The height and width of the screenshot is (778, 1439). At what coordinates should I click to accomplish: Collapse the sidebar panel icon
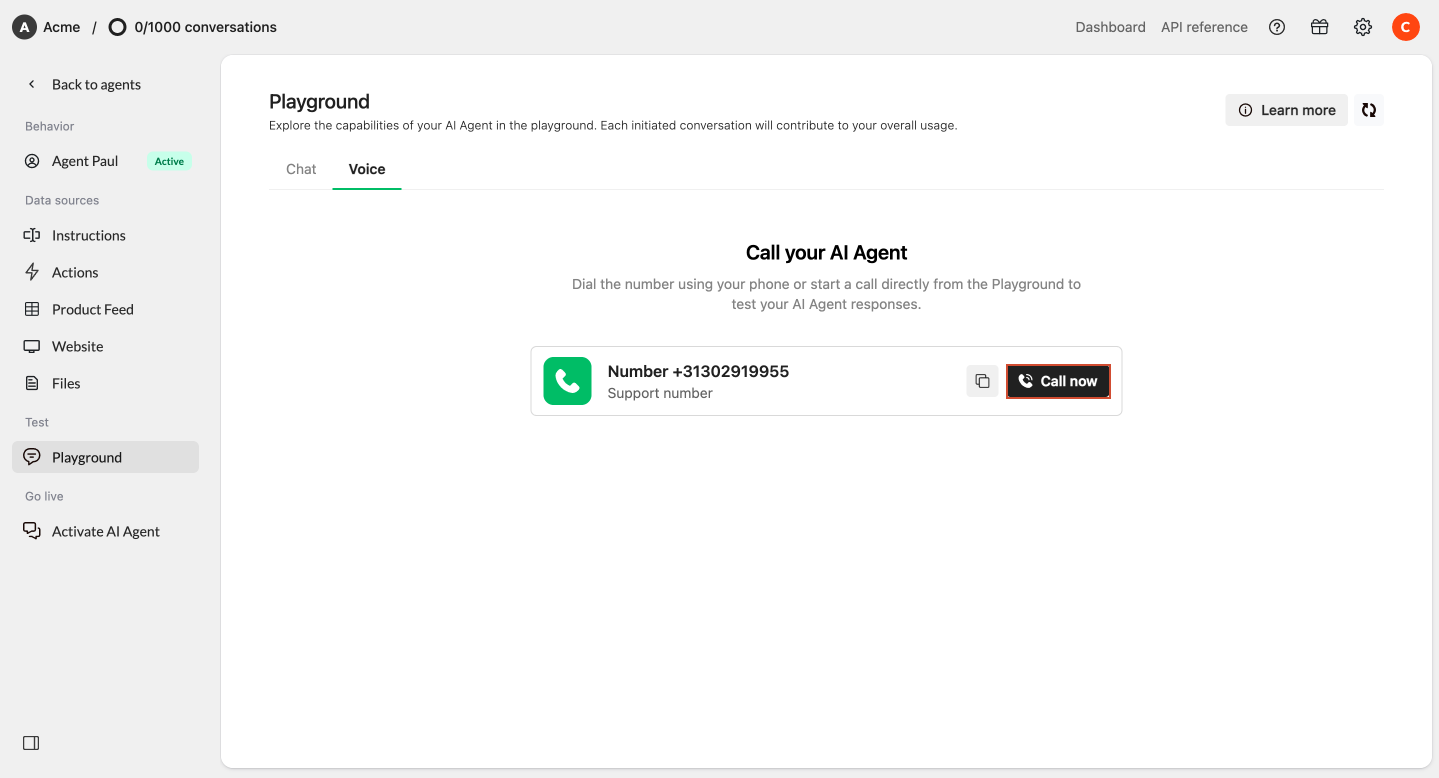(x=31, y=743)
